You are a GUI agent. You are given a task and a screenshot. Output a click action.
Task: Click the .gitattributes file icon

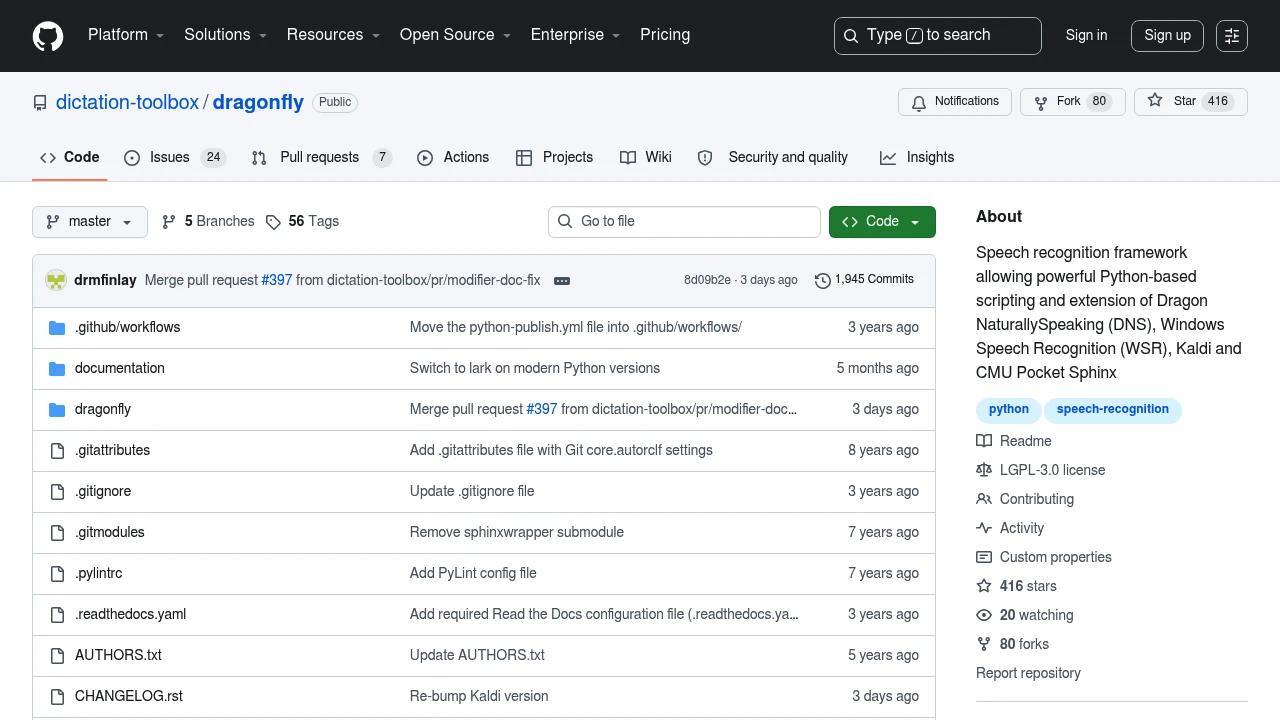pyautogui.click(x=57, y=450)
